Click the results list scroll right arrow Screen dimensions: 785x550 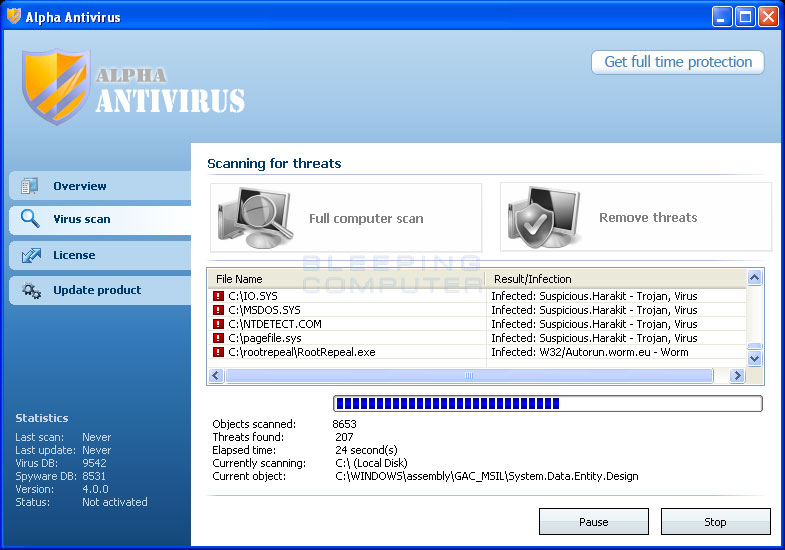tap(737, 375)
